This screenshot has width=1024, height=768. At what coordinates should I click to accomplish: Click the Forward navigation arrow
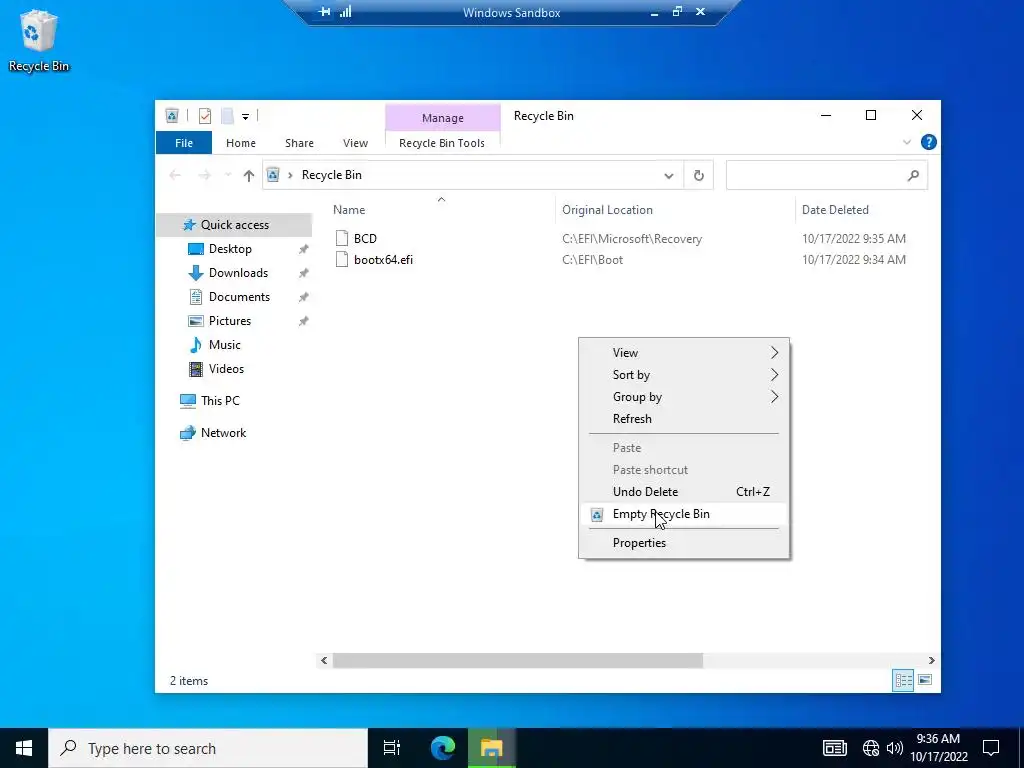point(204,175)
